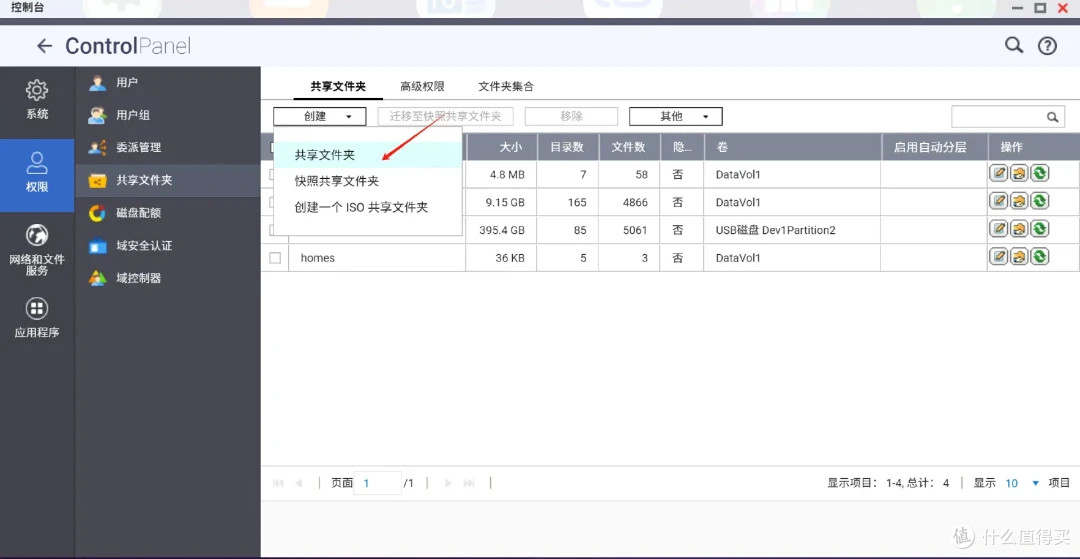Click the 操作 column header
The image size is (1080, 559).
point(1032,147)
